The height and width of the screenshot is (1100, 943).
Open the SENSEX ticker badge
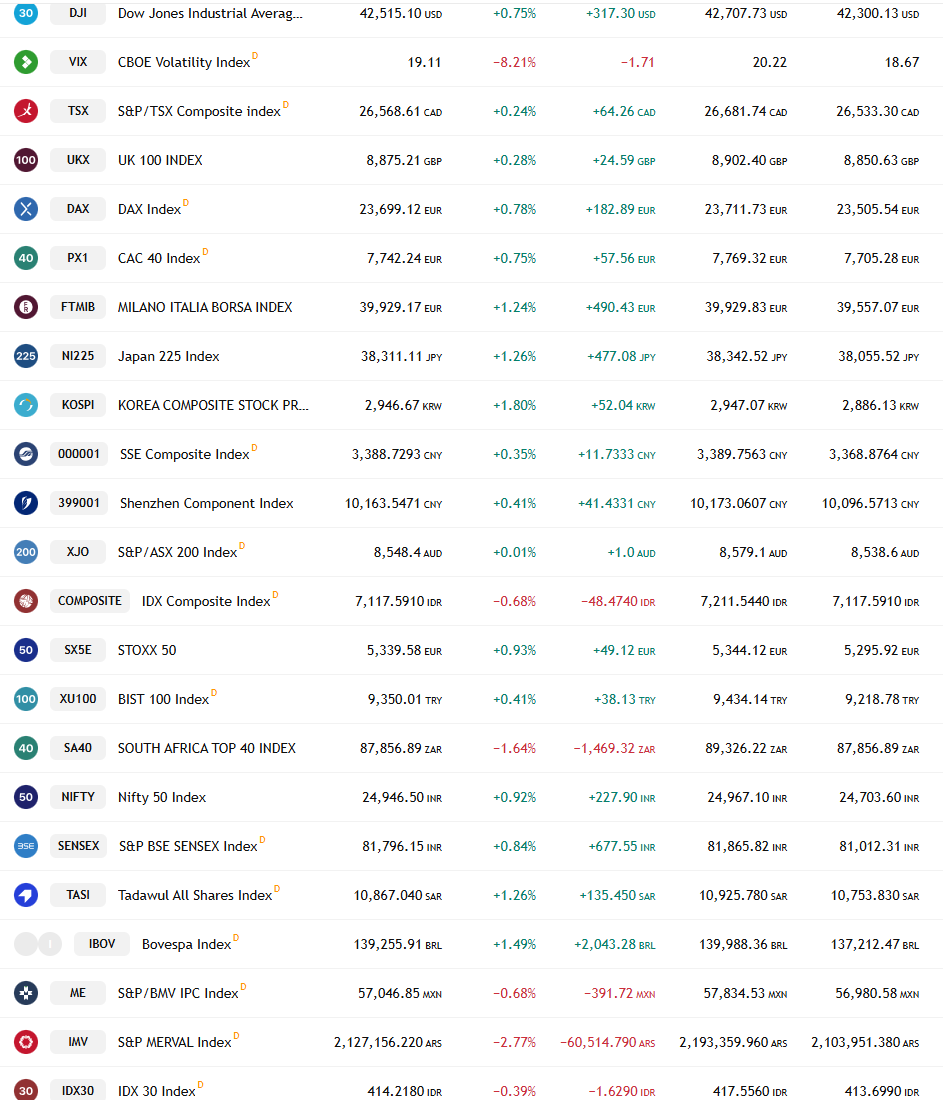coord(79,846)
